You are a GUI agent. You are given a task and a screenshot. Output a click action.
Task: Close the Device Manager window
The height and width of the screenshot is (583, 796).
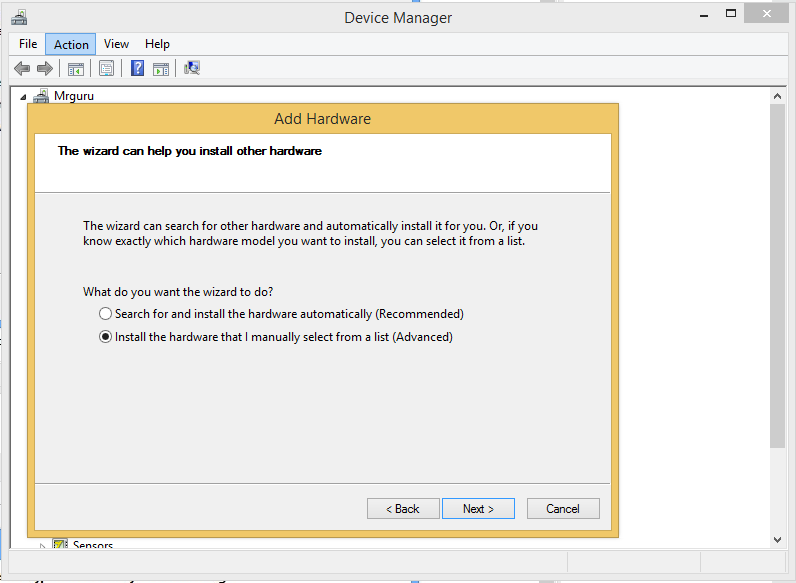(767, 14)
